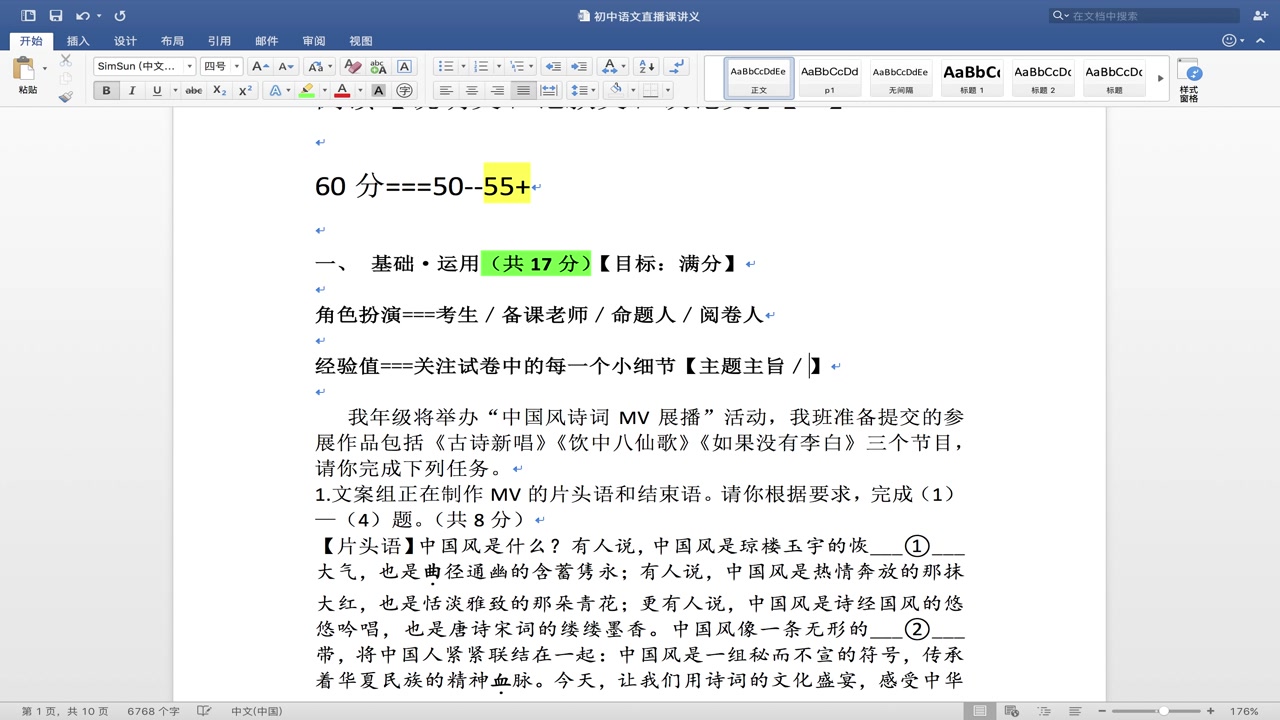
Task: Toggle Italic formatting
Action: pos(132,90)
